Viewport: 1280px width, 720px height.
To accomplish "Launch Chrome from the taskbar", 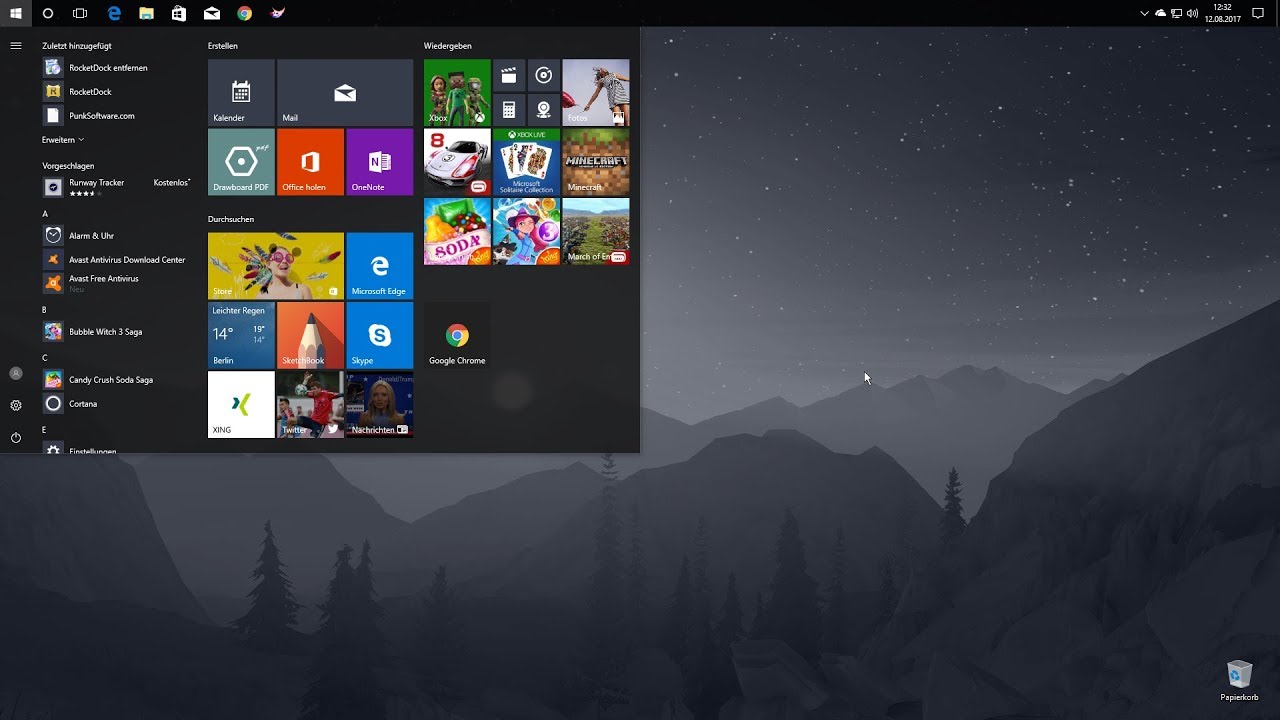I will (245, 13).
